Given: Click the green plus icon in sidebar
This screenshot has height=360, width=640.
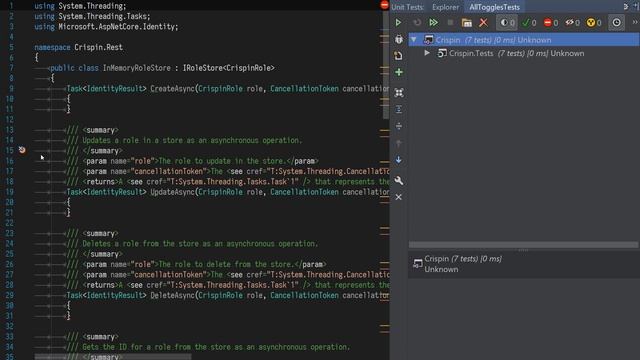Looking at the screenshot, I should click(x=399, y=72).
